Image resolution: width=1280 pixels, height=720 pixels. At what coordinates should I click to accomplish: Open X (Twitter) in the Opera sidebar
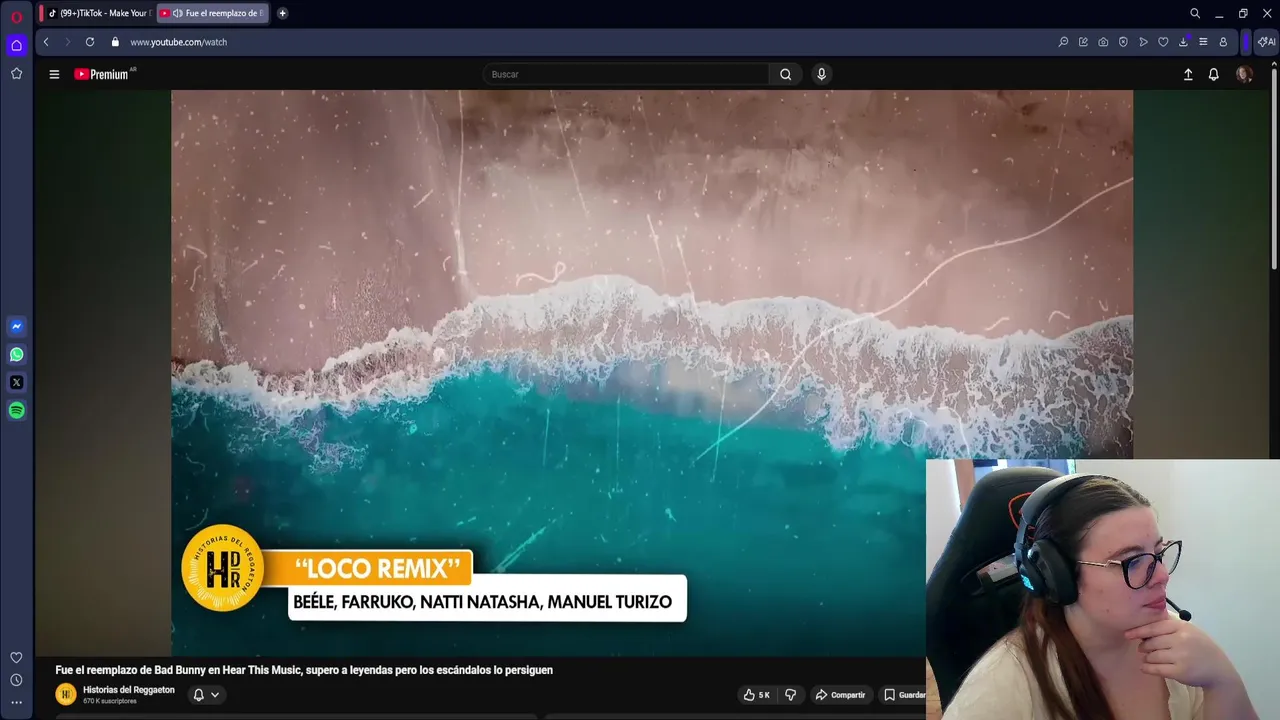[16, 382]
